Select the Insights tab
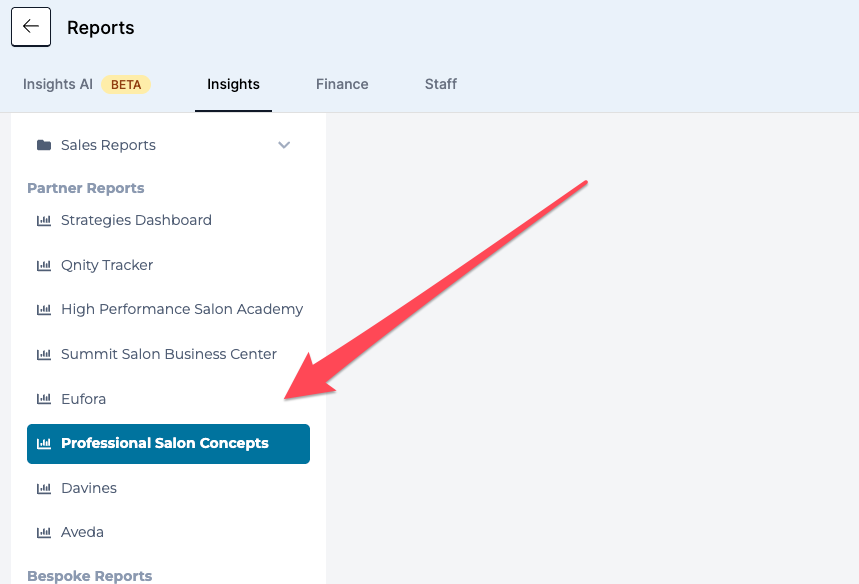Viewport: 859px width, 584px height. (x=233, y=84)
